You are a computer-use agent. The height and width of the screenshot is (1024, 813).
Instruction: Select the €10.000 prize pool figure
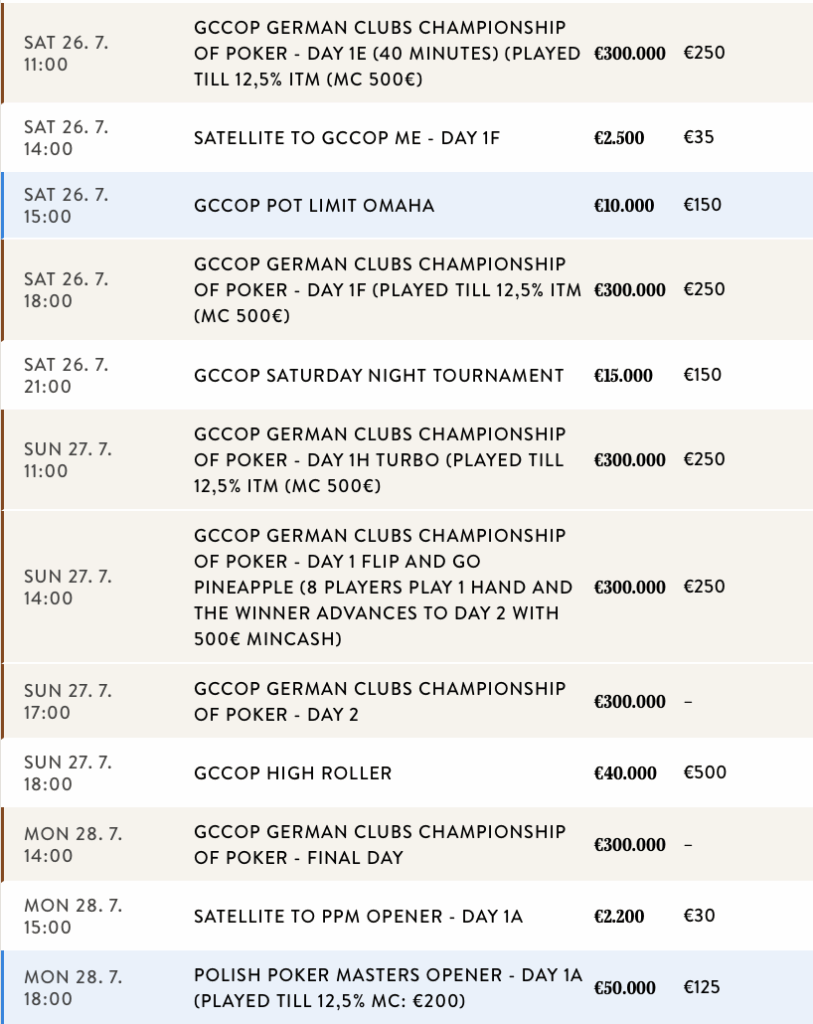(x=624, y=206)
